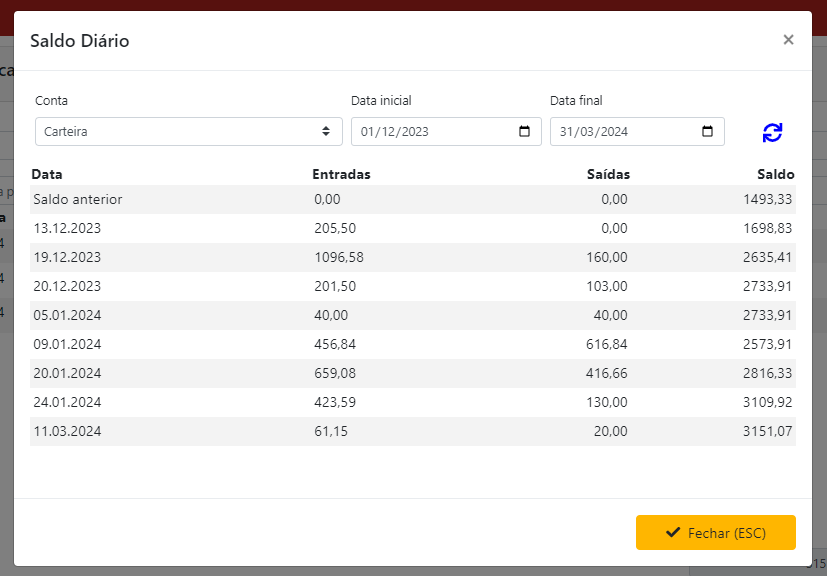Select the 11.03.2024 date cell
Viewport: 827px width, 576px height.
point(67,432)
